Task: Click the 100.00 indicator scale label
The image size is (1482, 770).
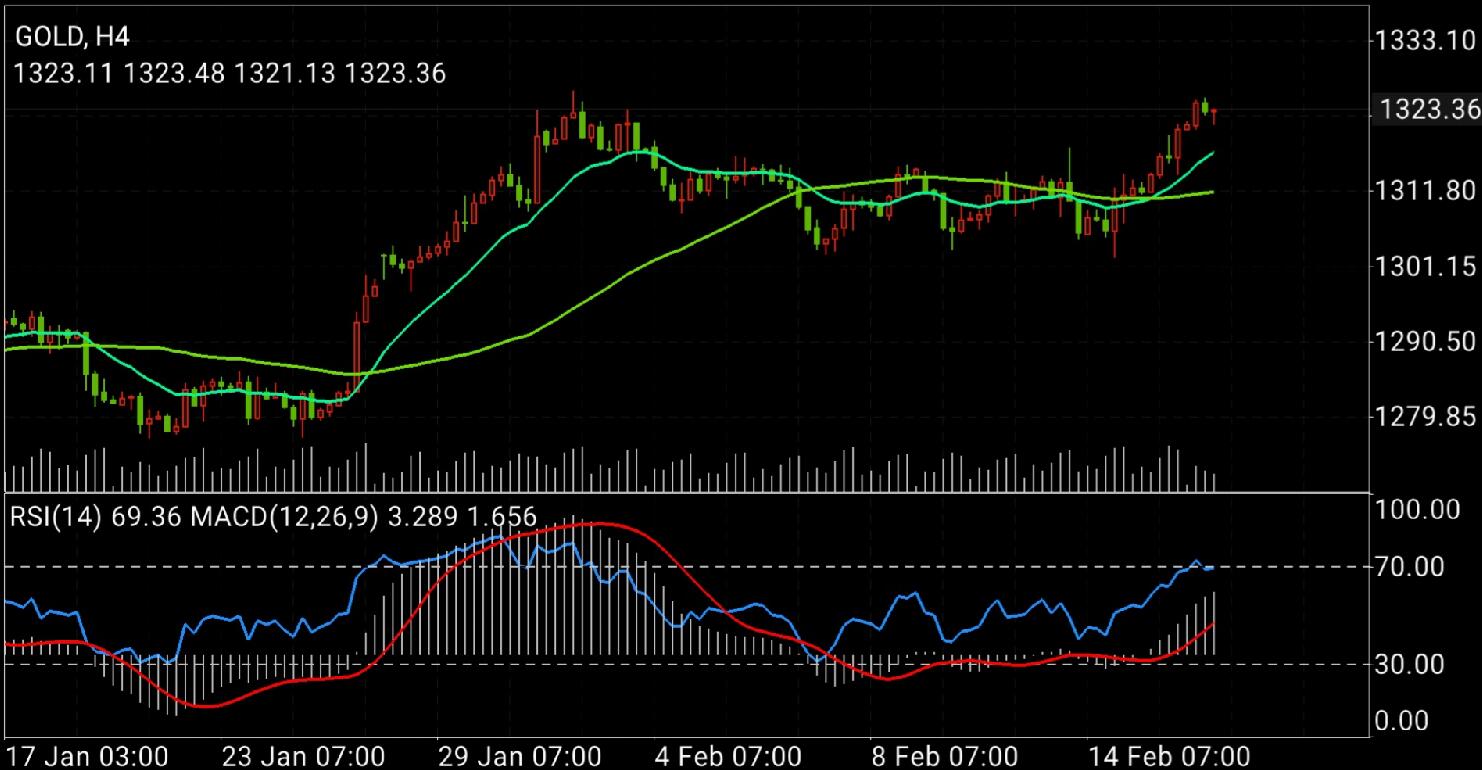Action: pyautogui.click(x=1418, y=511)
